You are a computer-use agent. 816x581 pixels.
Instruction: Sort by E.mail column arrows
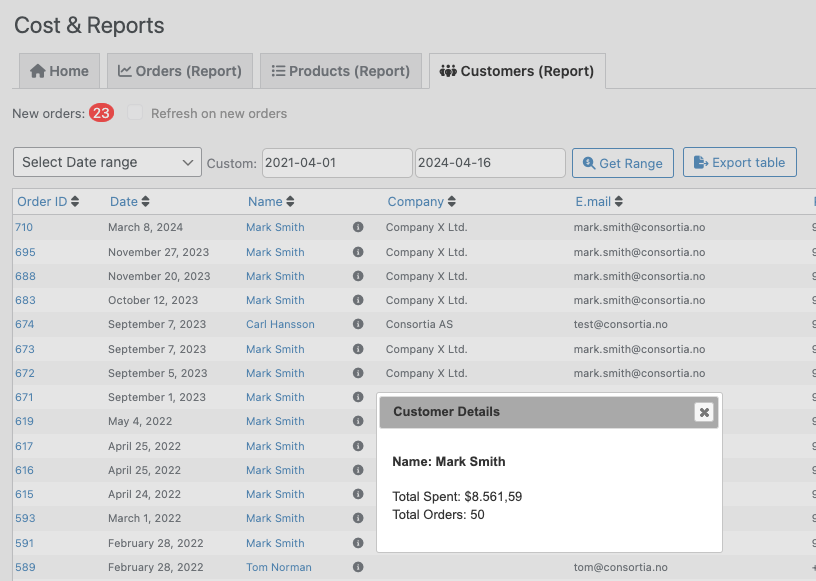(618, 201)
